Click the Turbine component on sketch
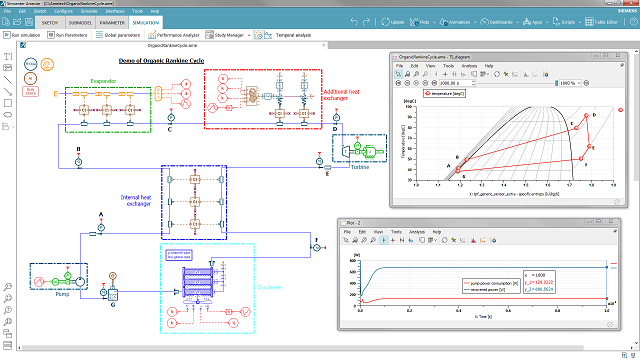 346,151
